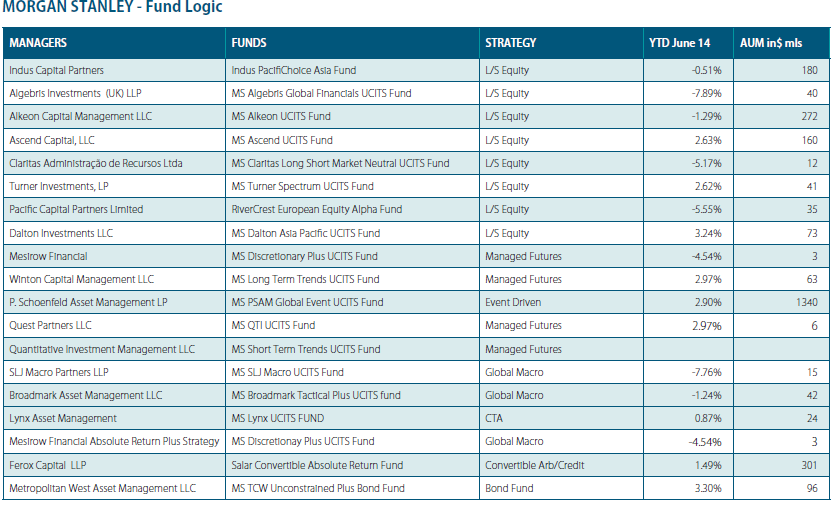
Task: Select the AUM in$ mls column header
Action: 770,43
